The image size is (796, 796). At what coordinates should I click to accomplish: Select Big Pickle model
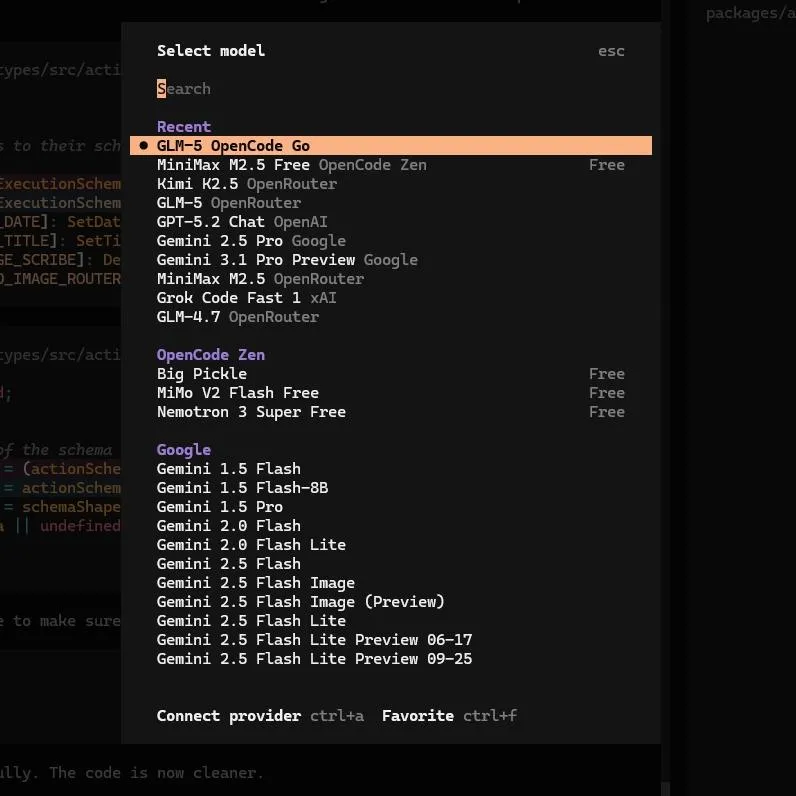(391, 374)
